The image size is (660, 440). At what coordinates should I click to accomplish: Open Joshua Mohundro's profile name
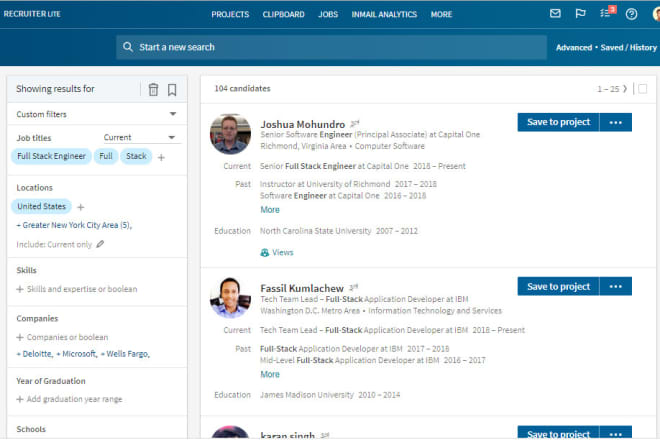(302, 124)
